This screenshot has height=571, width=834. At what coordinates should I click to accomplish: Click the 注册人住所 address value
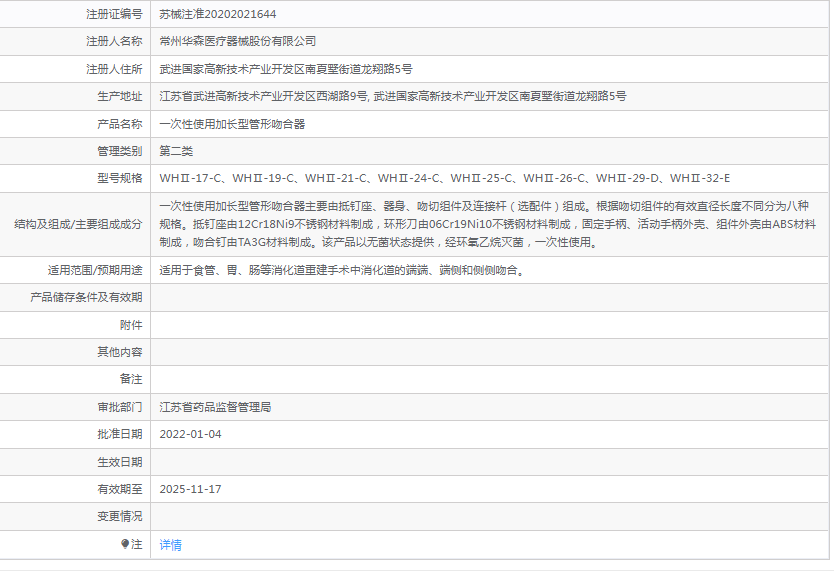click(286, 69)
